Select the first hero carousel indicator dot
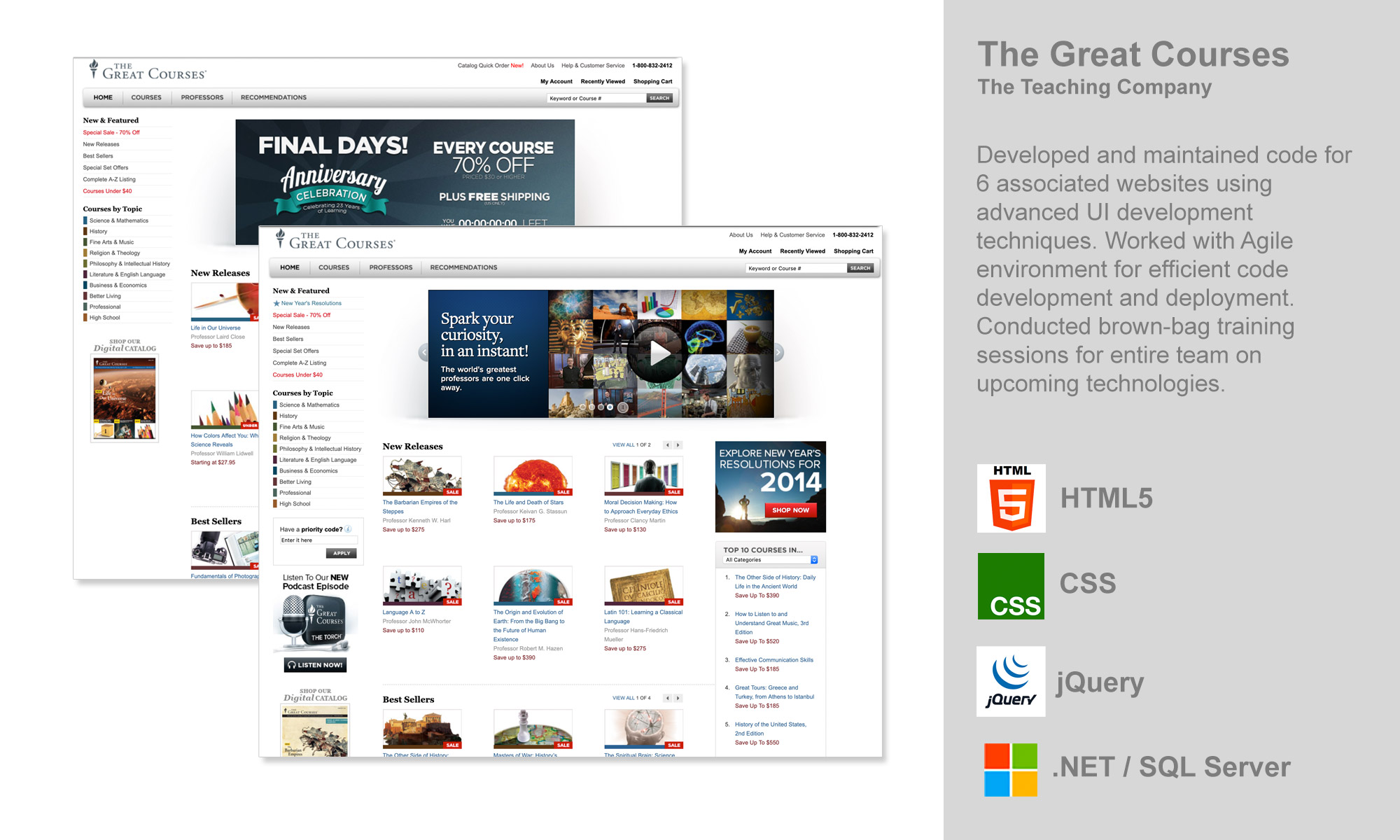1400x840 pixels. pyautogui.click(x=582, y=407)
